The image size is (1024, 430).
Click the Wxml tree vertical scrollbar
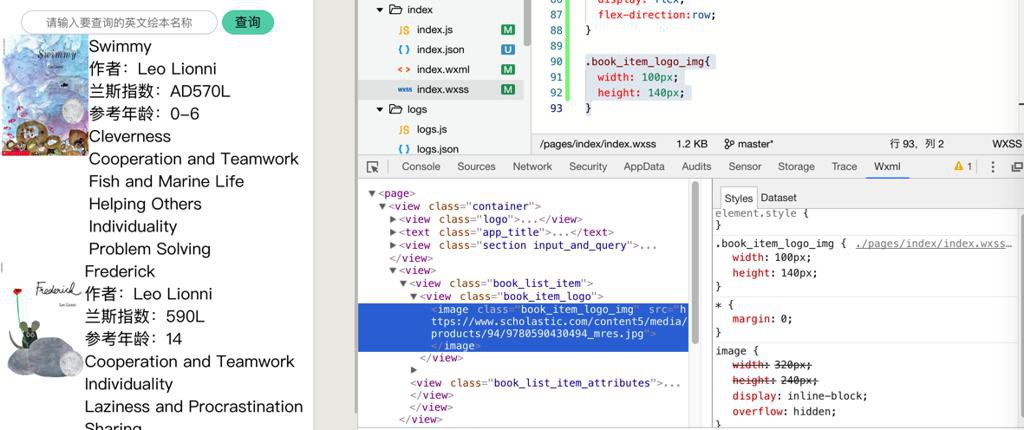[x=696, y=261]
